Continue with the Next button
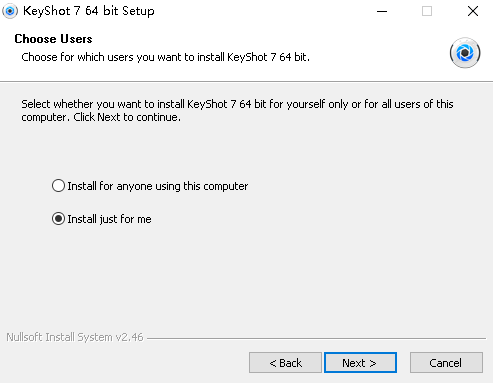This screenshot has height=383, width=493. coord(360,363)
